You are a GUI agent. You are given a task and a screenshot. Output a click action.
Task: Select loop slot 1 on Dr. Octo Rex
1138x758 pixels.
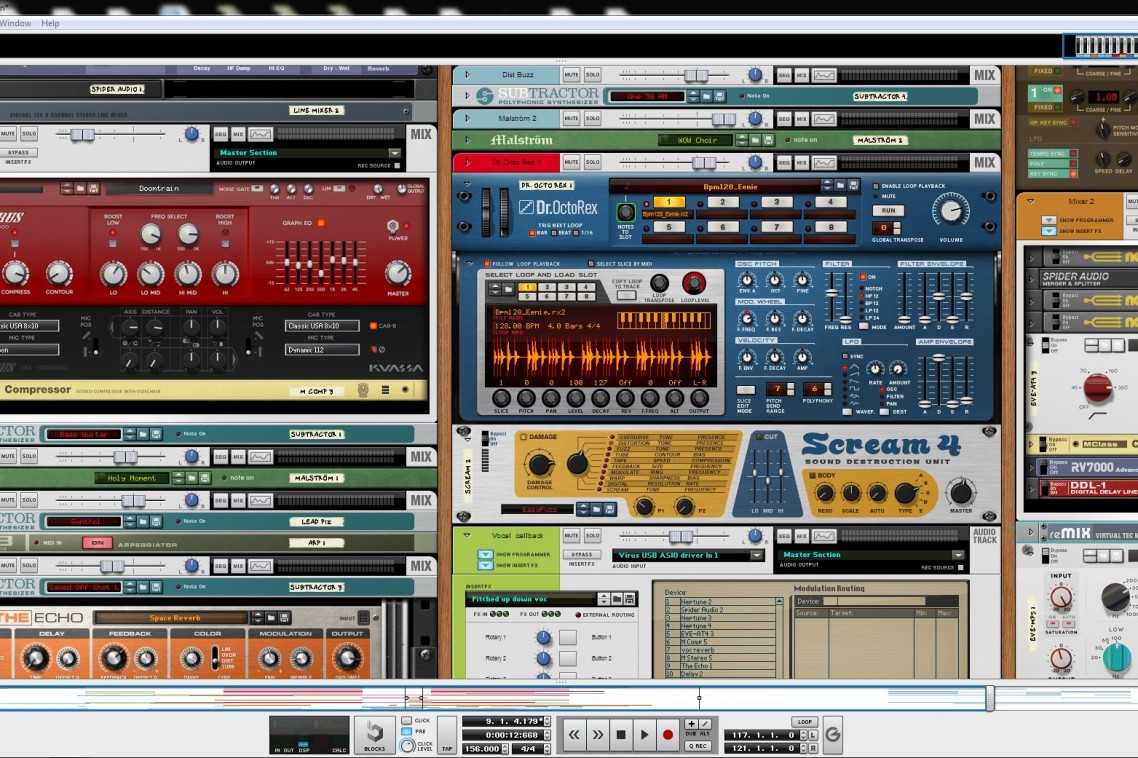(668, 202)
